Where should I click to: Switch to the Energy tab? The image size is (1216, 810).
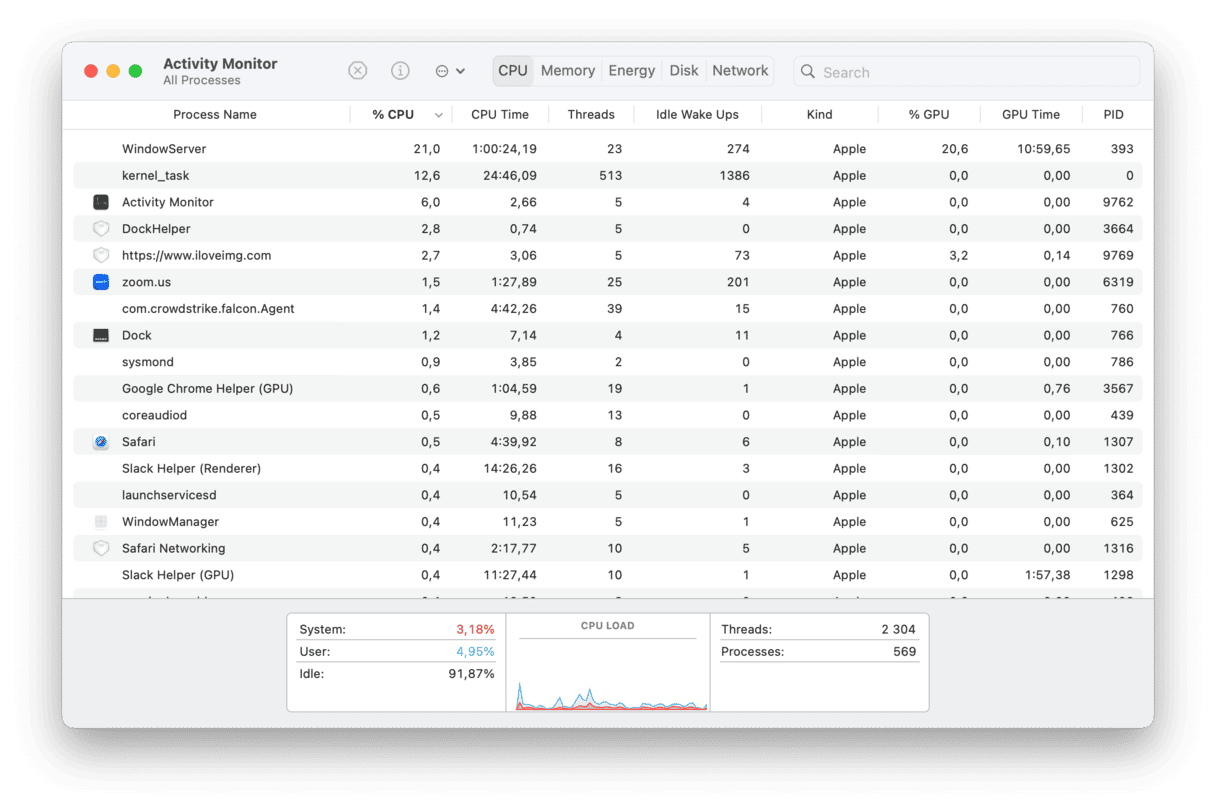coord(632,71)
